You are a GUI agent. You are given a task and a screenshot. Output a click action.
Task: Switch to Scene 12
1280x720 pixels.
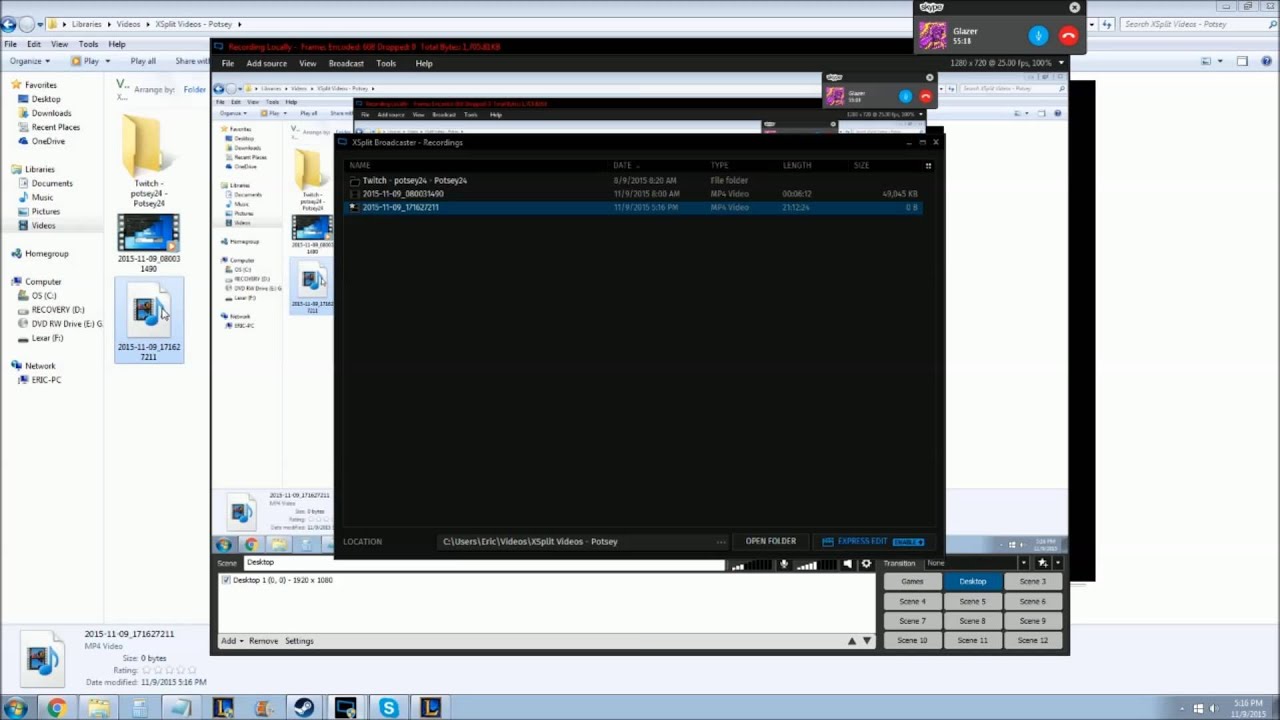point(1032,640)
